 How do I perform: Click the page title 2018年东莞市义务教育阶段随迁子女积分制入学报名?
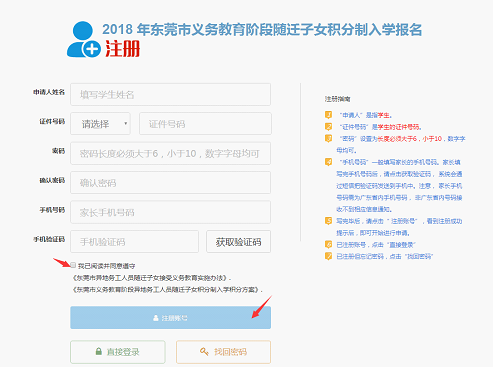[262, 30]
